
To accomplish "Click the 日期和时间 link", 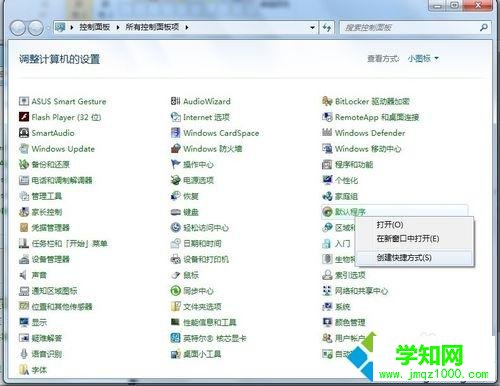I will click(x=202, y=244).
